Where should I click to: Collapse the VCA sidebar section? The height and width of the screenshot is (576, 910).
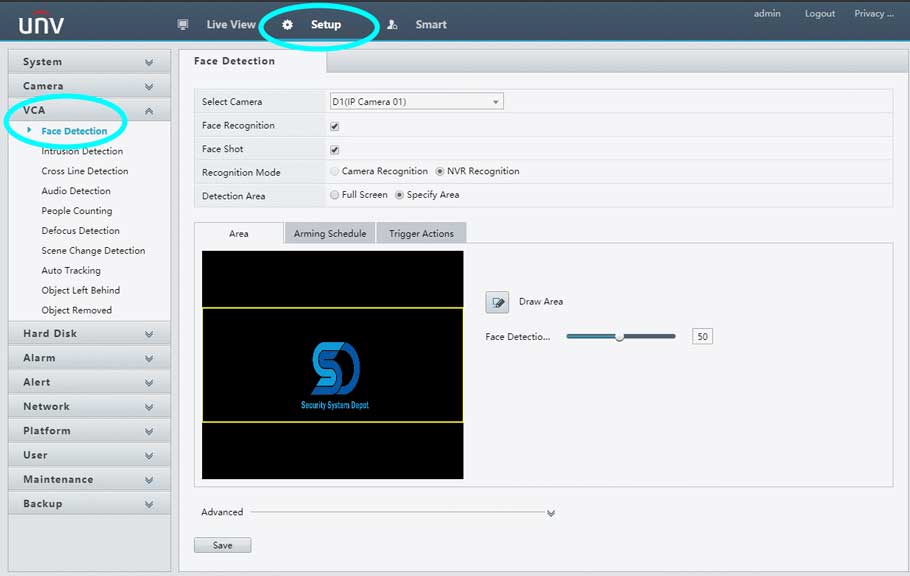click(x=148, y=111)
